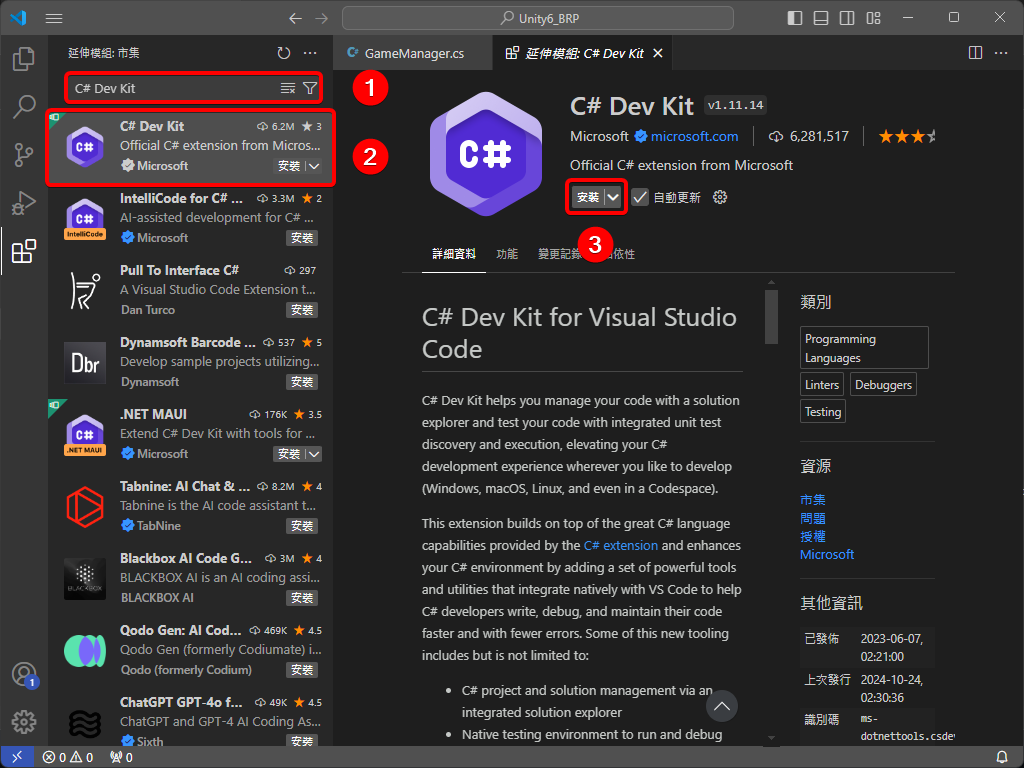Expand install dropdown for .NET MAUI extension

tap(314, 454)
